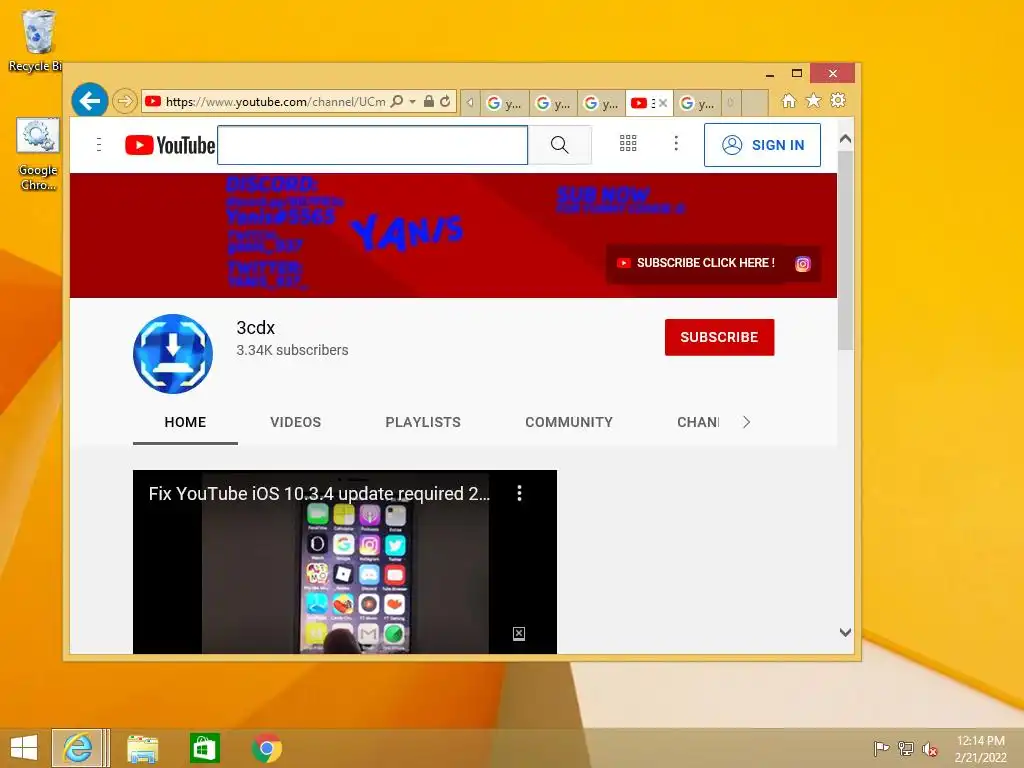Close the active YouTube tab

(663, 103)
